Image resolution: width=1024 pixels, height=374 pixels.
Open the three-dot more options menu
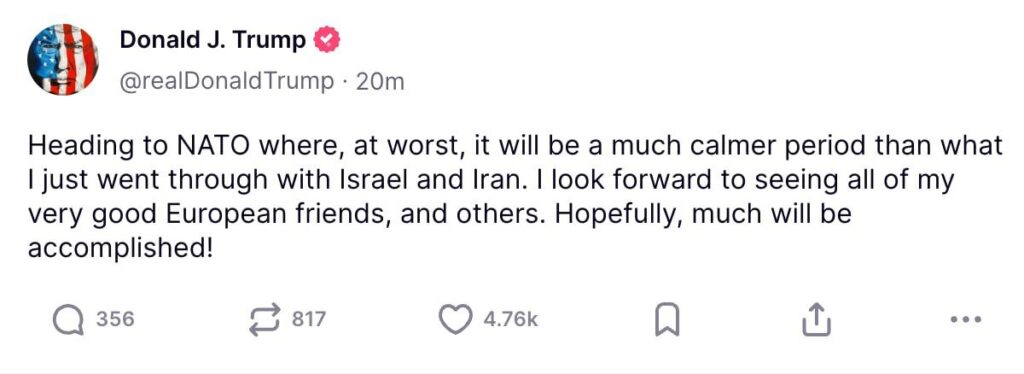pyautogui.click(x=967, y=320)
